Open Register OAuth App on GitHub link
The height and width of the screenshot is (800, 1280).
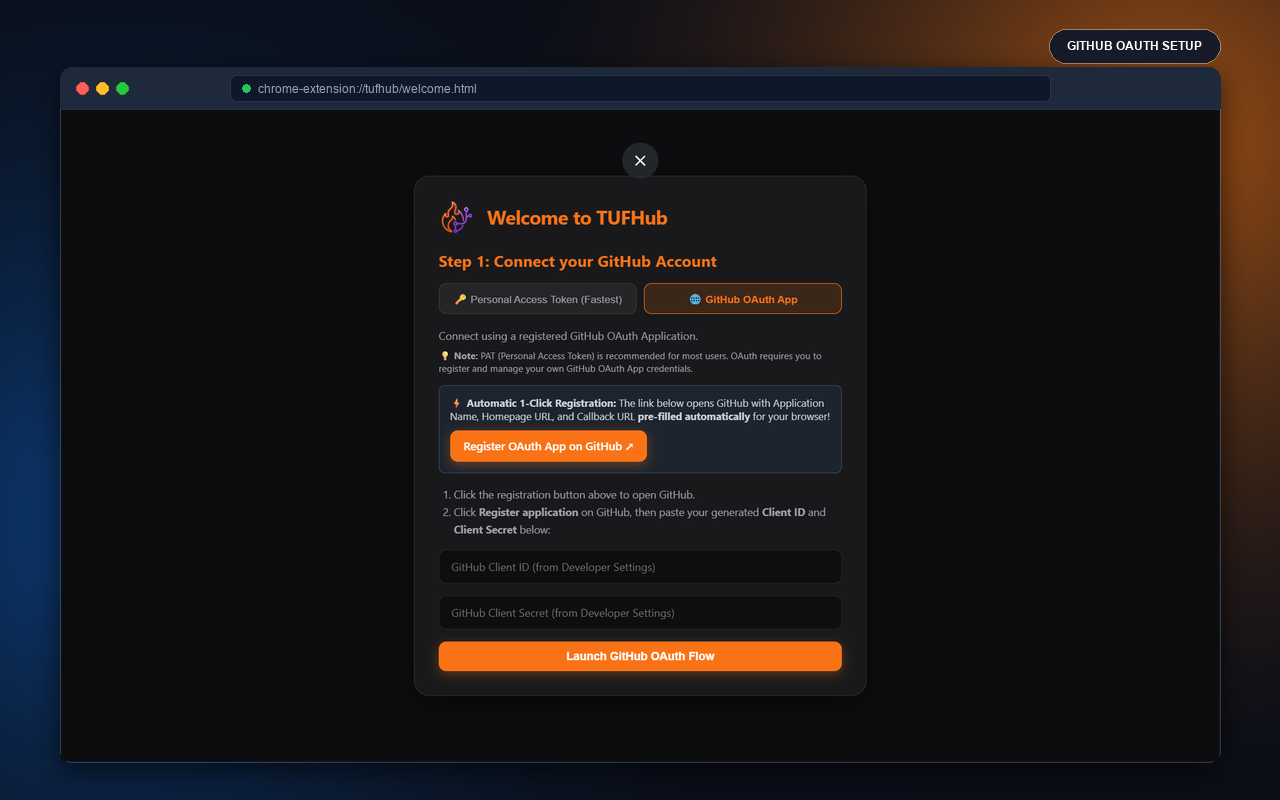pyautogui.click(x=548, y=446)
